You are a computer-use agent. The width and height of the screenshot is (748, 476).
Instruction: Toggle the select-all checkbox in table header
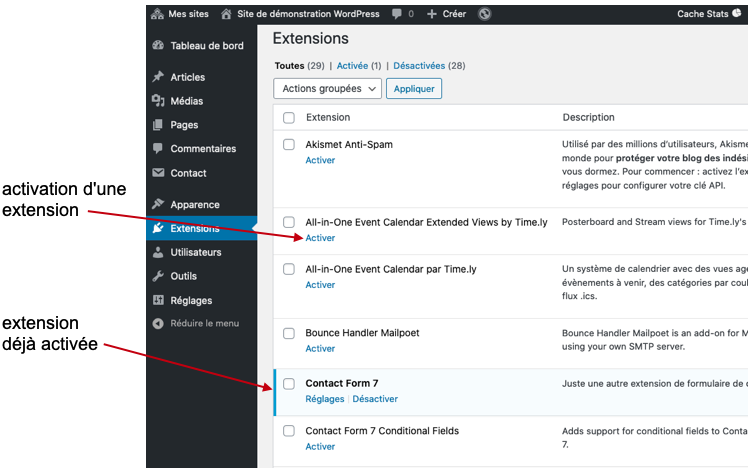(x=289, y=118)
